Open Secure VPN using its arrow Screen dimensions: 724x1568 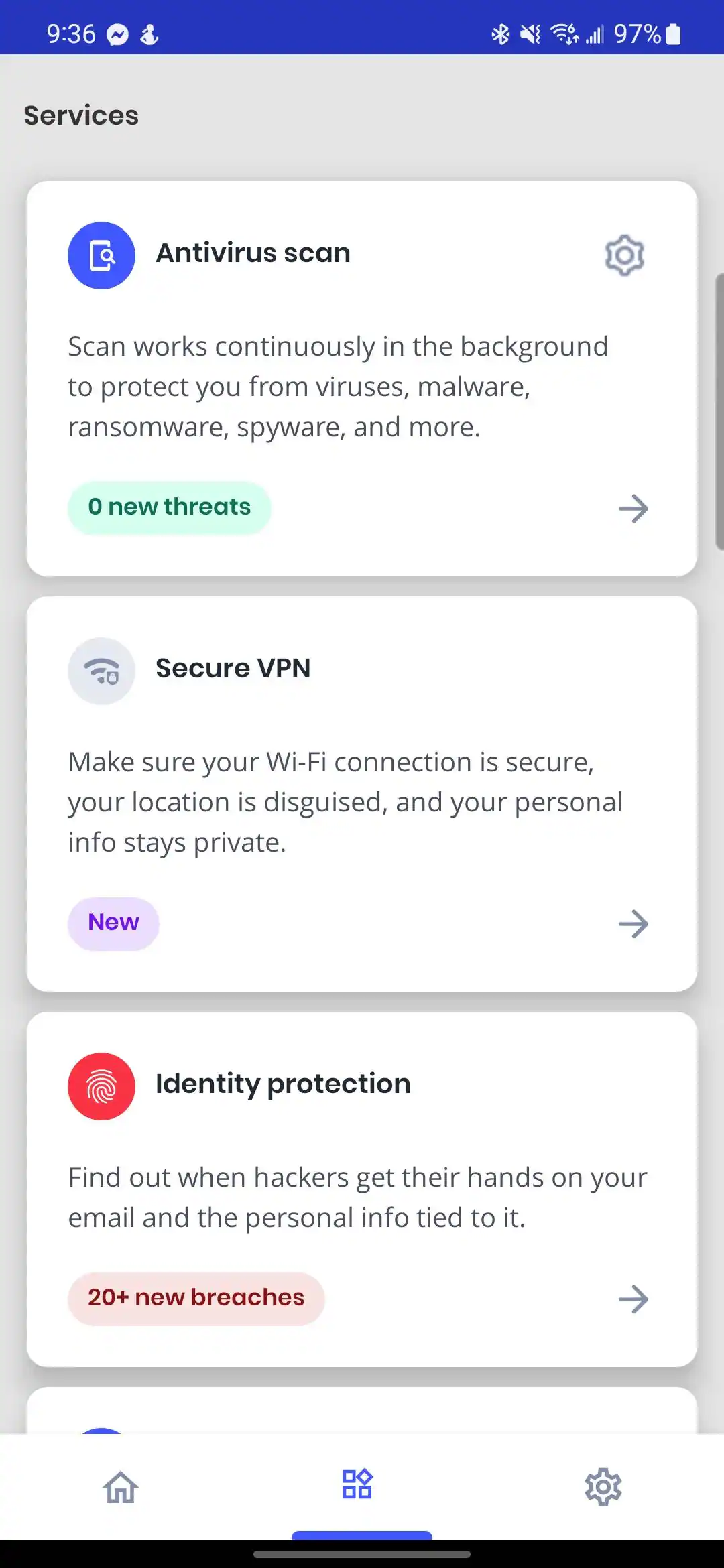point(633,924)
